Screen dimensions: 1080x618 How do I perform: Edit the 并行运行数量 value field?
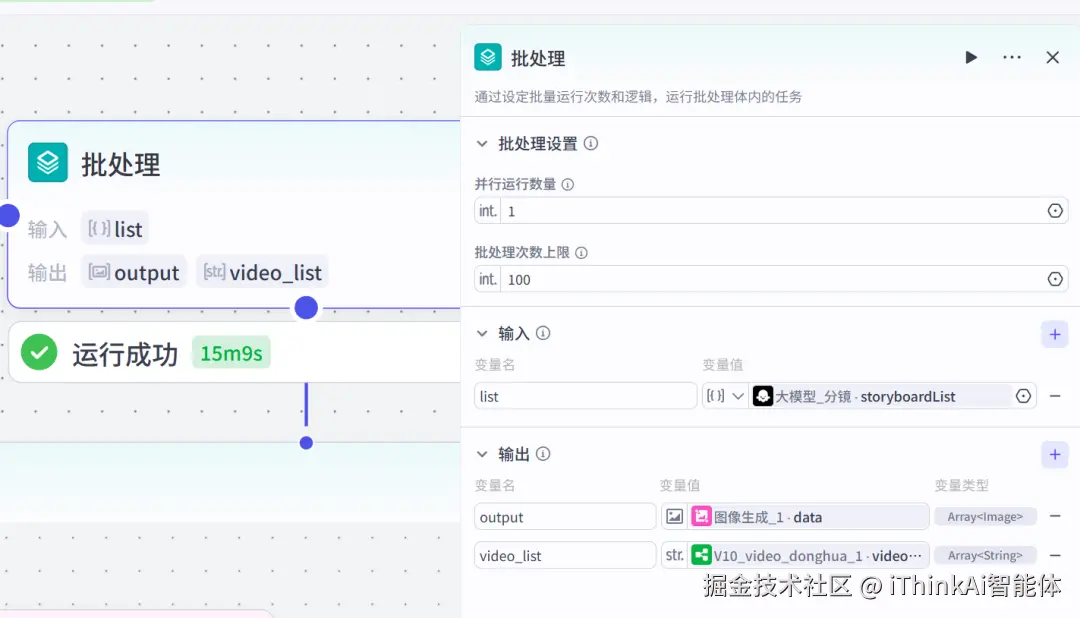(x=771, y=211)
